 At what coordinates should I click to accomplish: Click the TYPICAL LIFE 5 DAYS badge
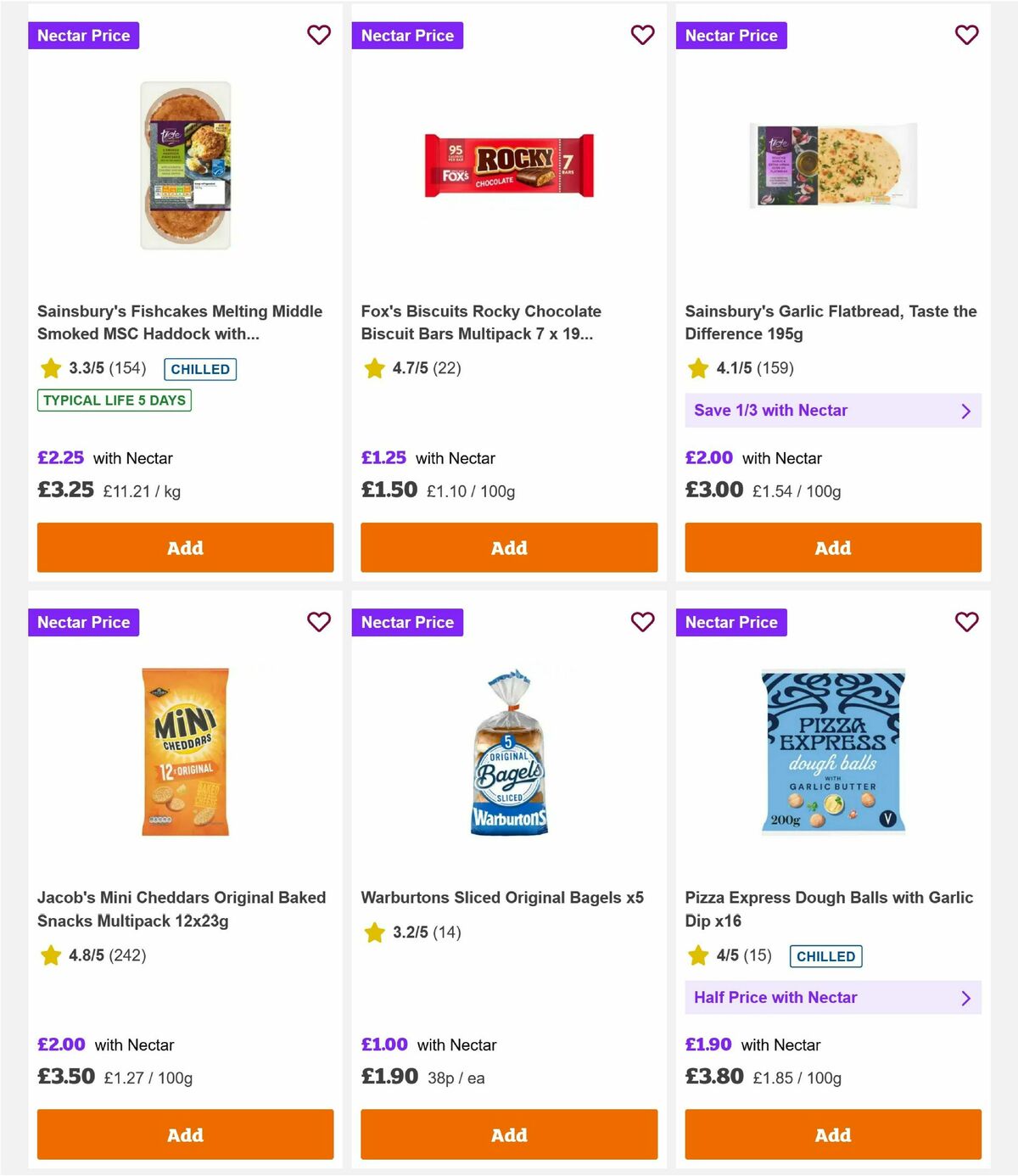tap(114, 400)
